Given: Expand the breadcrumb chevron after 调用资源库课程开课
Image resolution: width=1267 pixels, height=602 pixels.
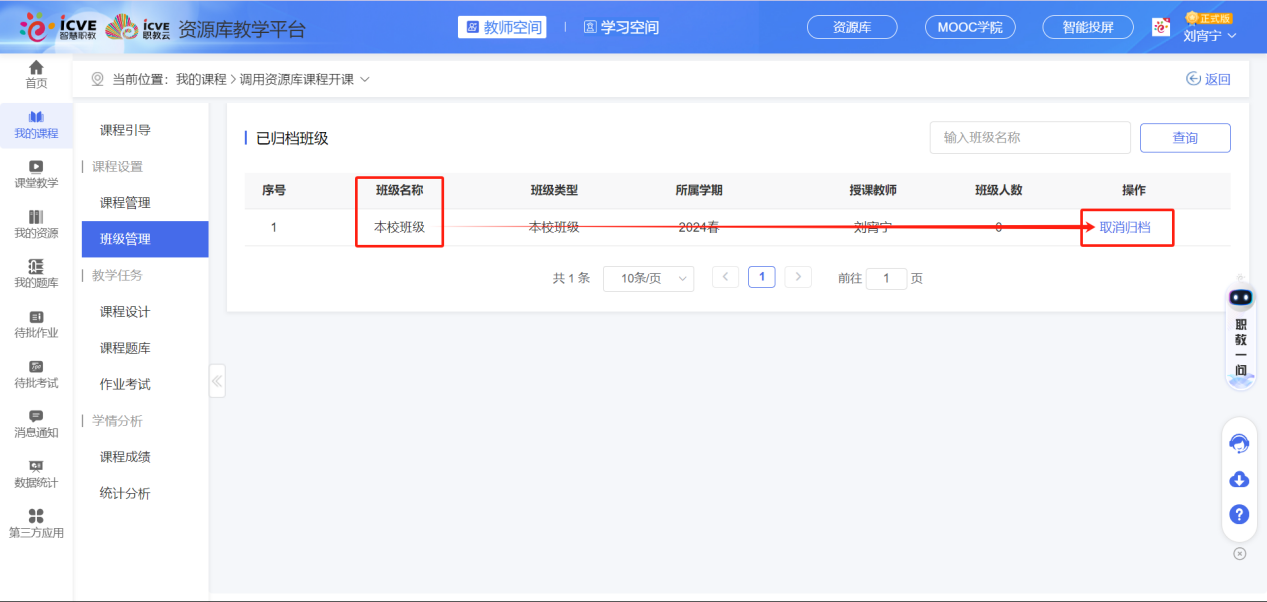Looking at the screenshot, I should tap(366, 78).
